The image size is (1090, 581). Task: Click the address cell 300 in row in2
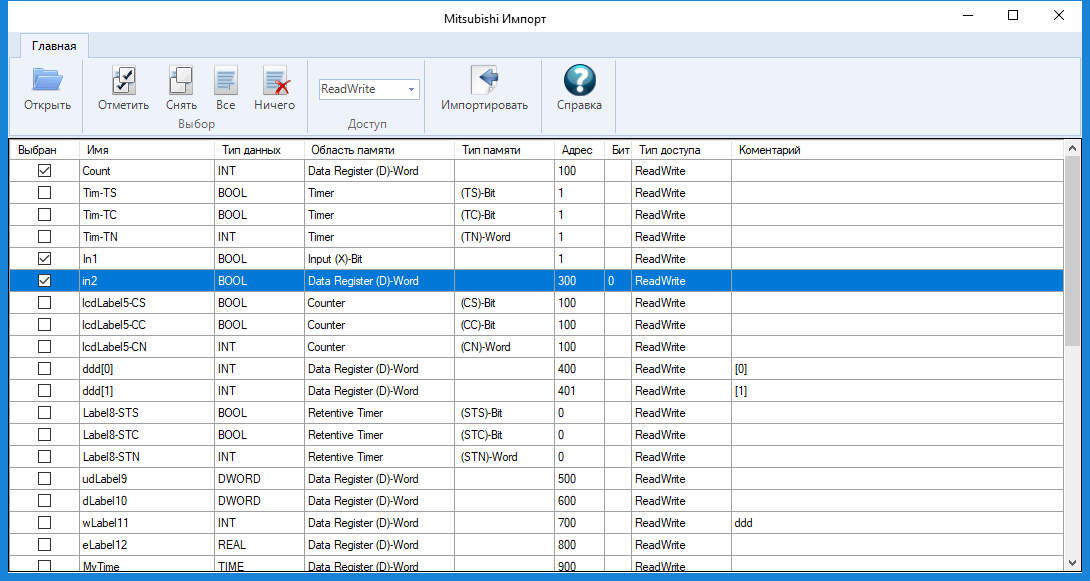[579, 281]
